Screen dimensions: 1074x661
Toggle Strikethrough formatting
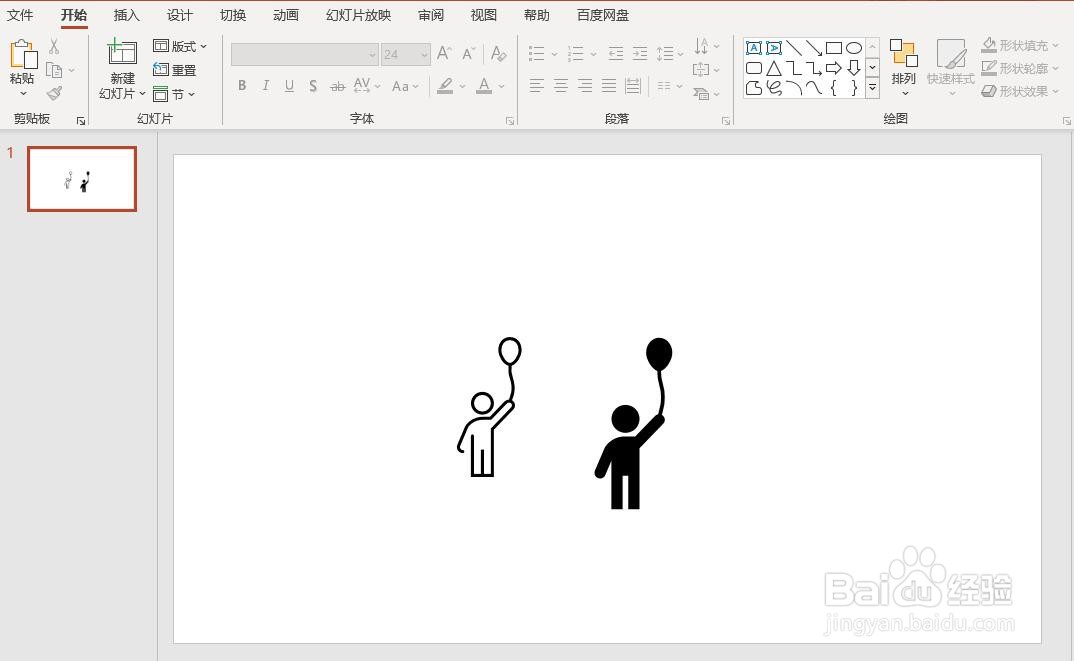pos(338,86)
